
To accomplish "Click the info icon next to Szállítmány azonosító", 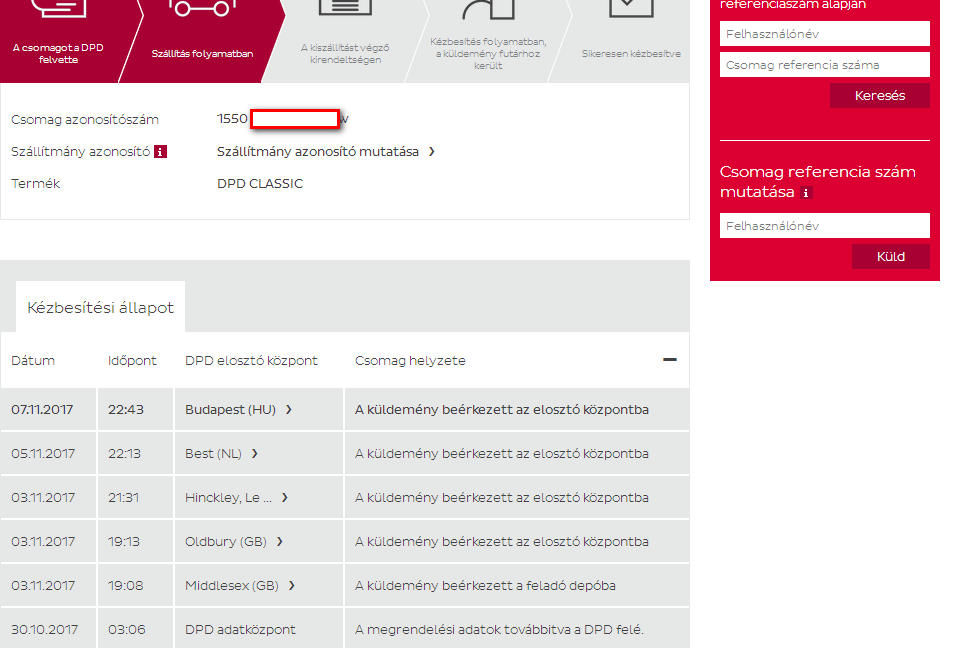I will coord(160,152).
